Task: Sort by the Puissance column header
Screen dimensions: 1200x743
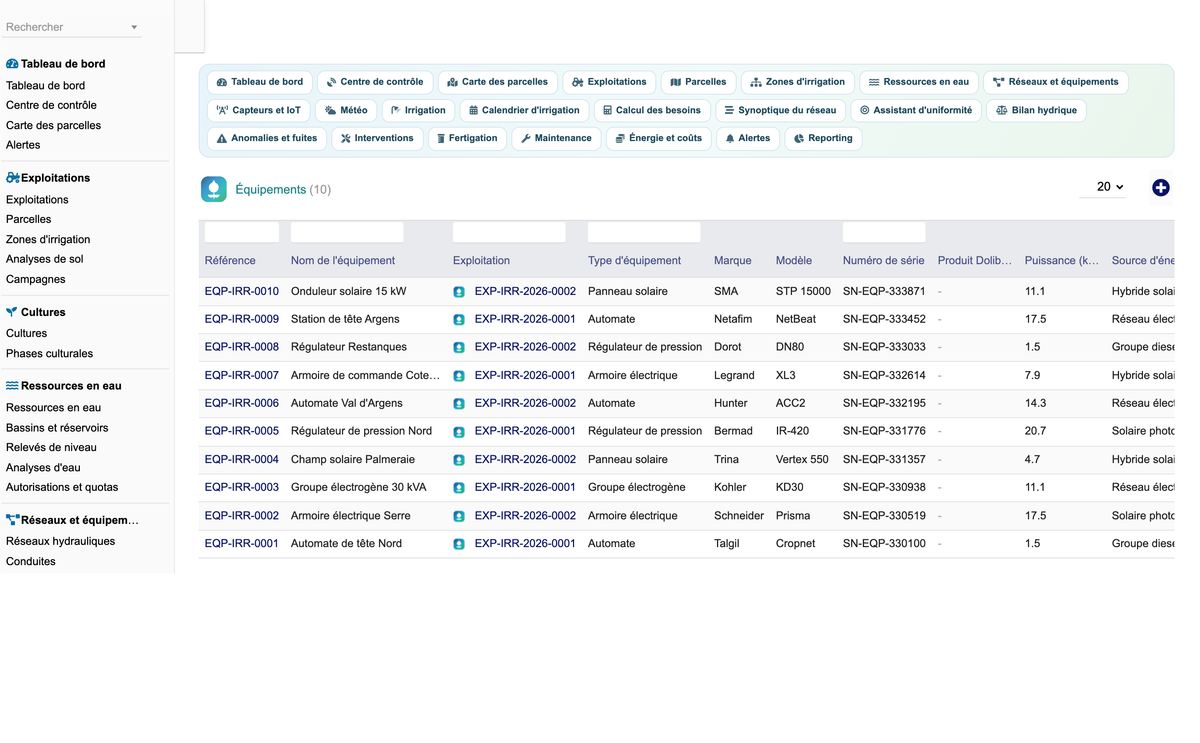Action: pos(1062,261)
